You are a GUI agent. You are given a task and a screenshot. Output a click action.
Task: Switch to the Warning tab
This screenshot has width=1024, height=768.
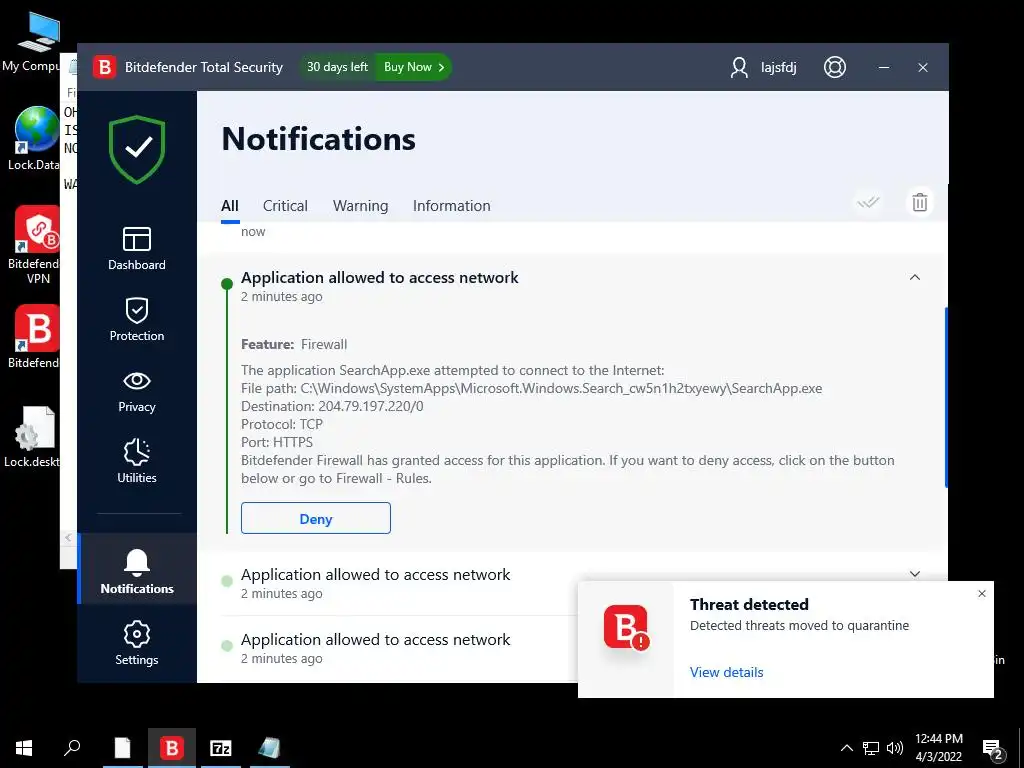[x=360, y=206]
